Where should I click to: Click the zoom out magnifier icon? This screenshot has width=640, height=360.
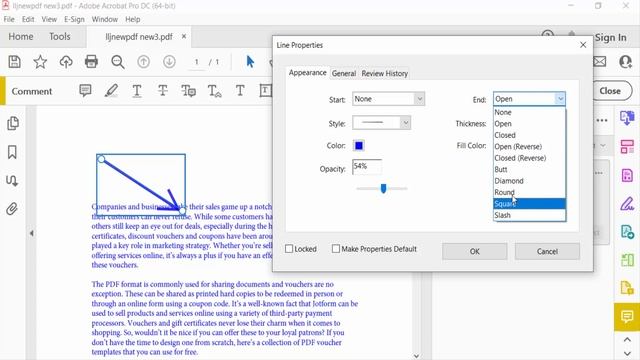(x=118, y=62)
